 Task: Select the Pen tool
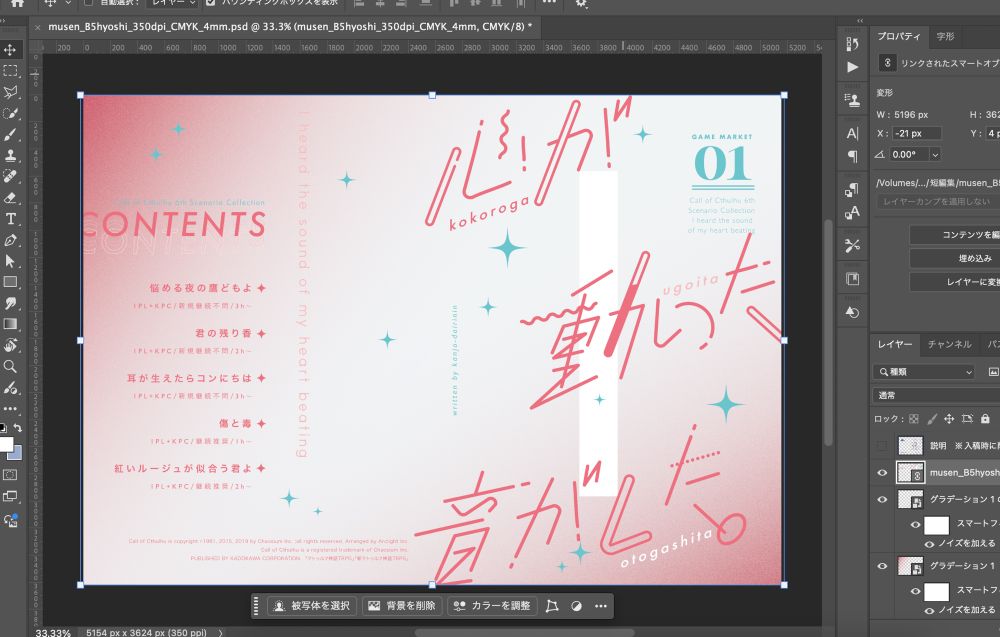10,240
